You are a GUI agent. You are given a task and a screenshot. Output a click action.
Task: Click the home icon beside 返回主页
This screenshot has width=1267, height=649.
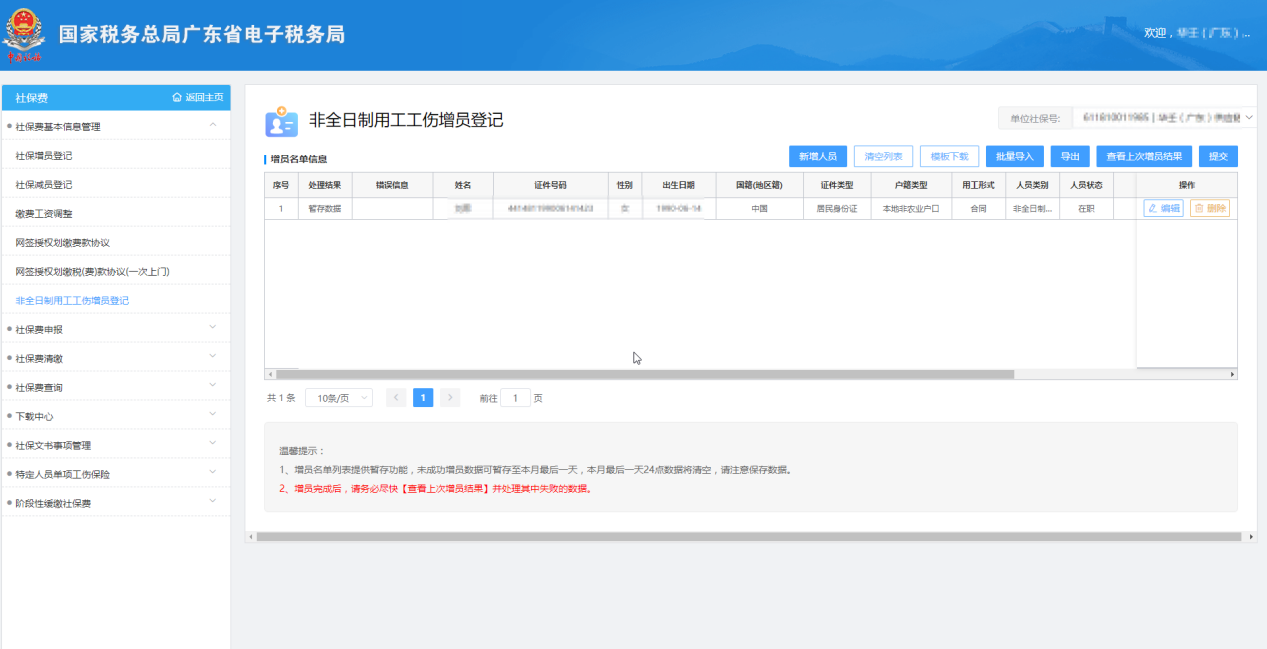click(x=177, y=98)
